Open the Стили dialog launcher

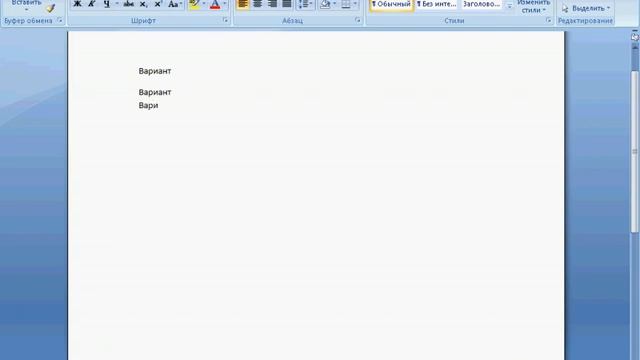[548, 20]
